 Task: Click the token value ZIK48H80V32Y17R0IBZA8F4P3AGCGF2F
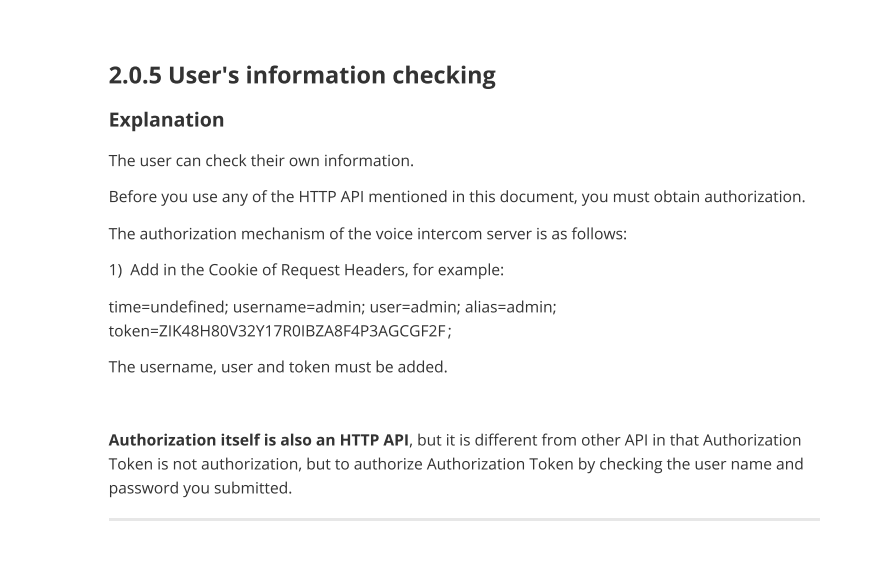pos(302,331)
